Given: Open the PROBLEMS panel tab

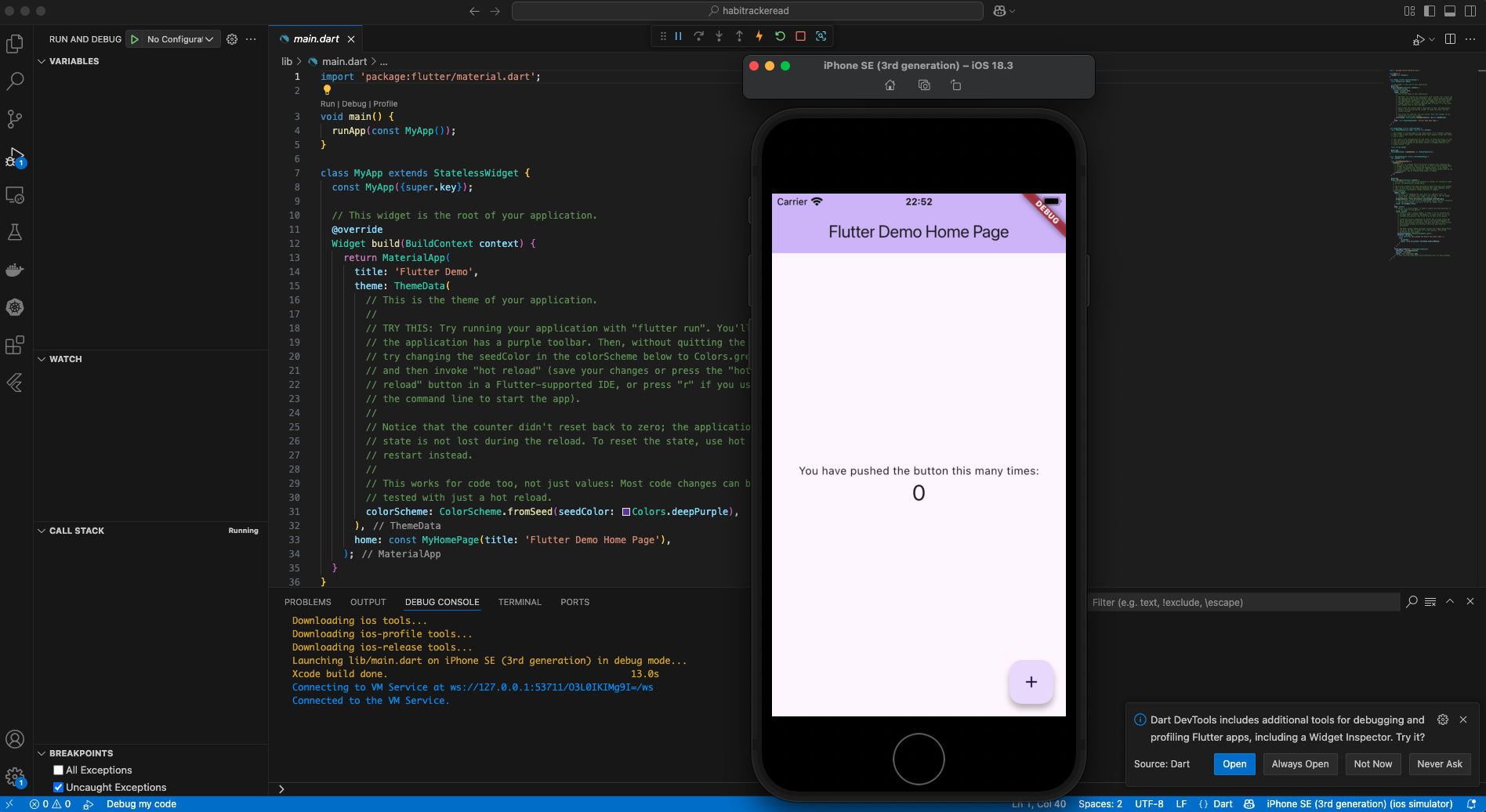Looking at the screenshot, I should [308, 602].
